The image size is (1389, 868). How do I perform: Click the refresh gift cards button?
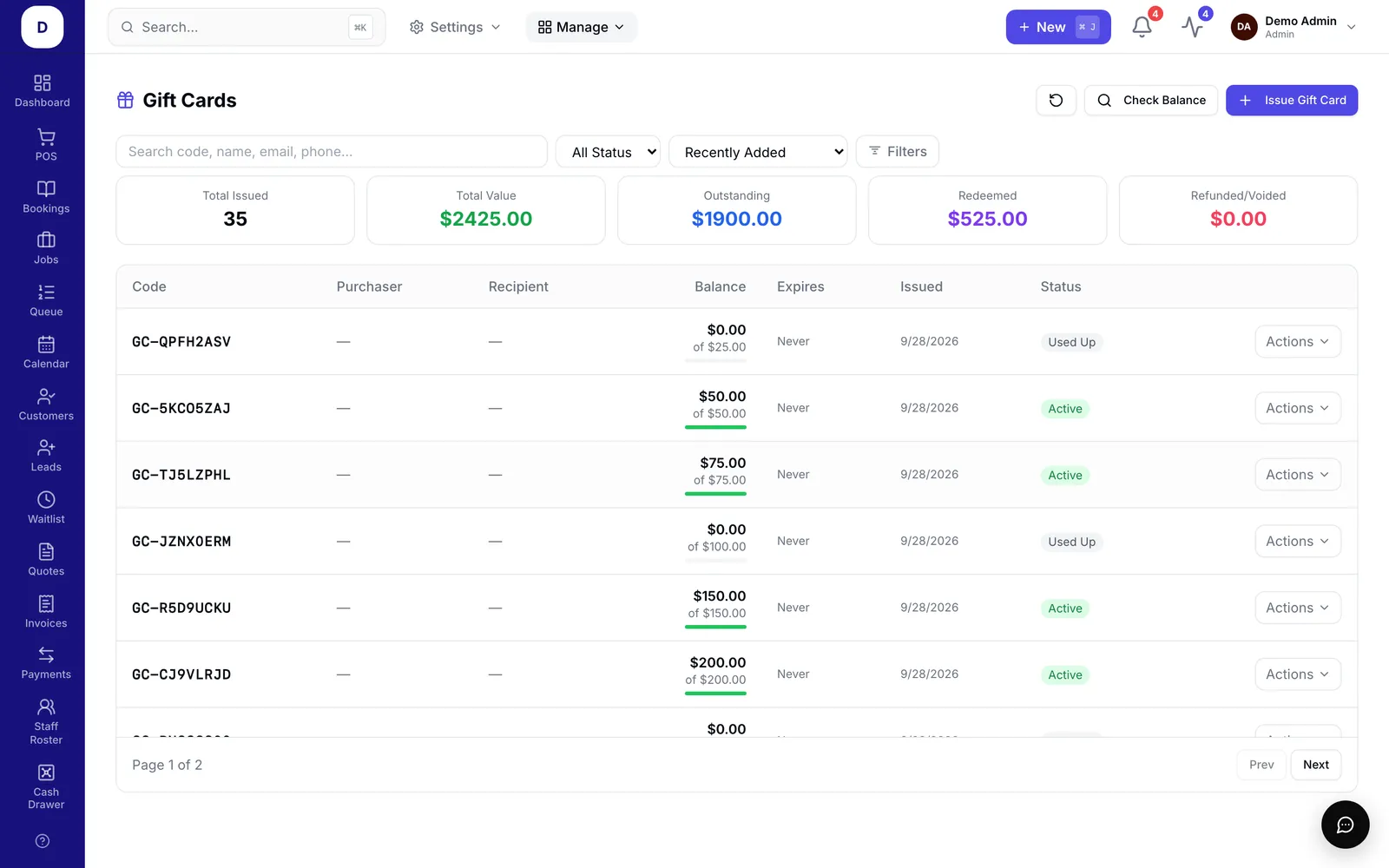(1056, 100)
